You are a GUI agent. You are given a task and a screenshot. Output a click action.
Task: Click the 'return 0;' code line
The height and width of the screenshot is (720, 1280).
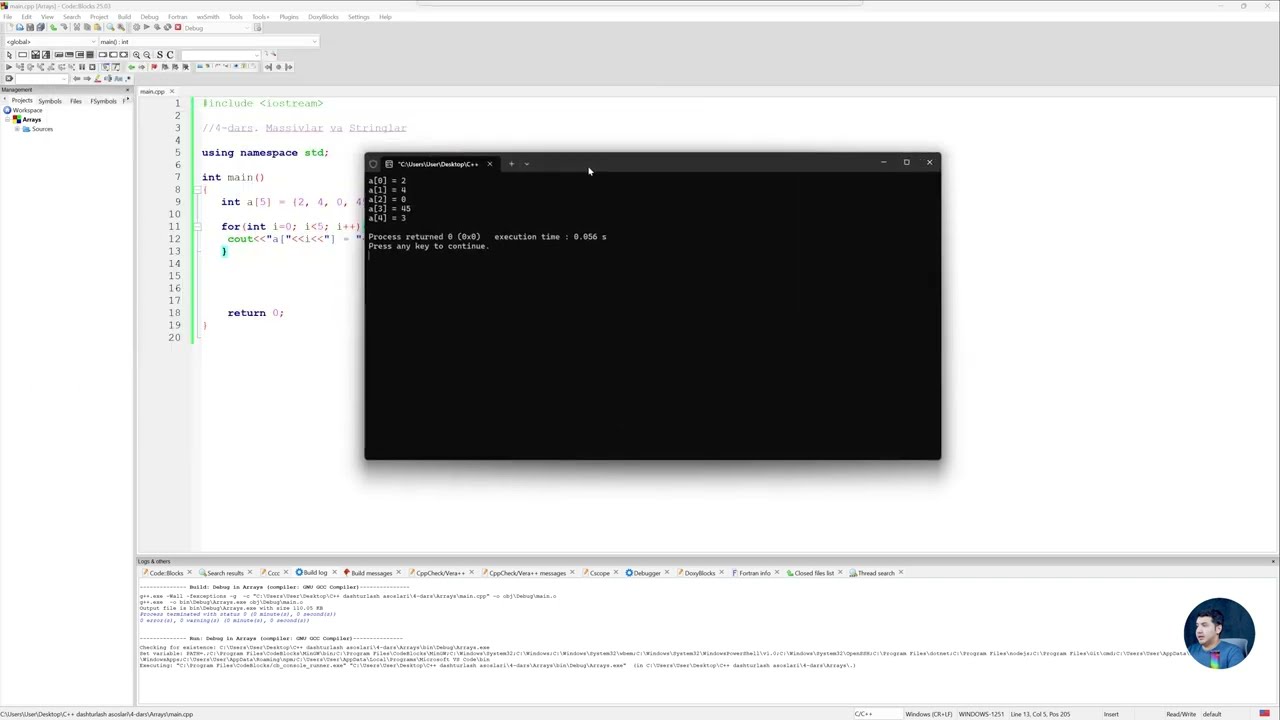(x=256, y=313)
